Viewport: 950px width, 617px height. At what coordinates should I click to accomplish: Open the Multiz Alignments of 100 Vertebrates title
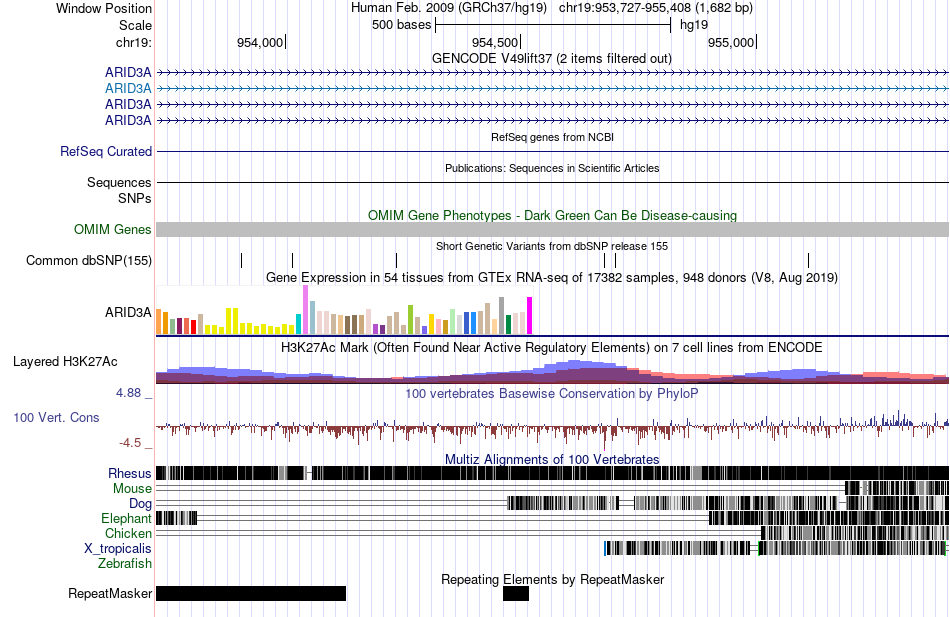[x=552, y=459]
